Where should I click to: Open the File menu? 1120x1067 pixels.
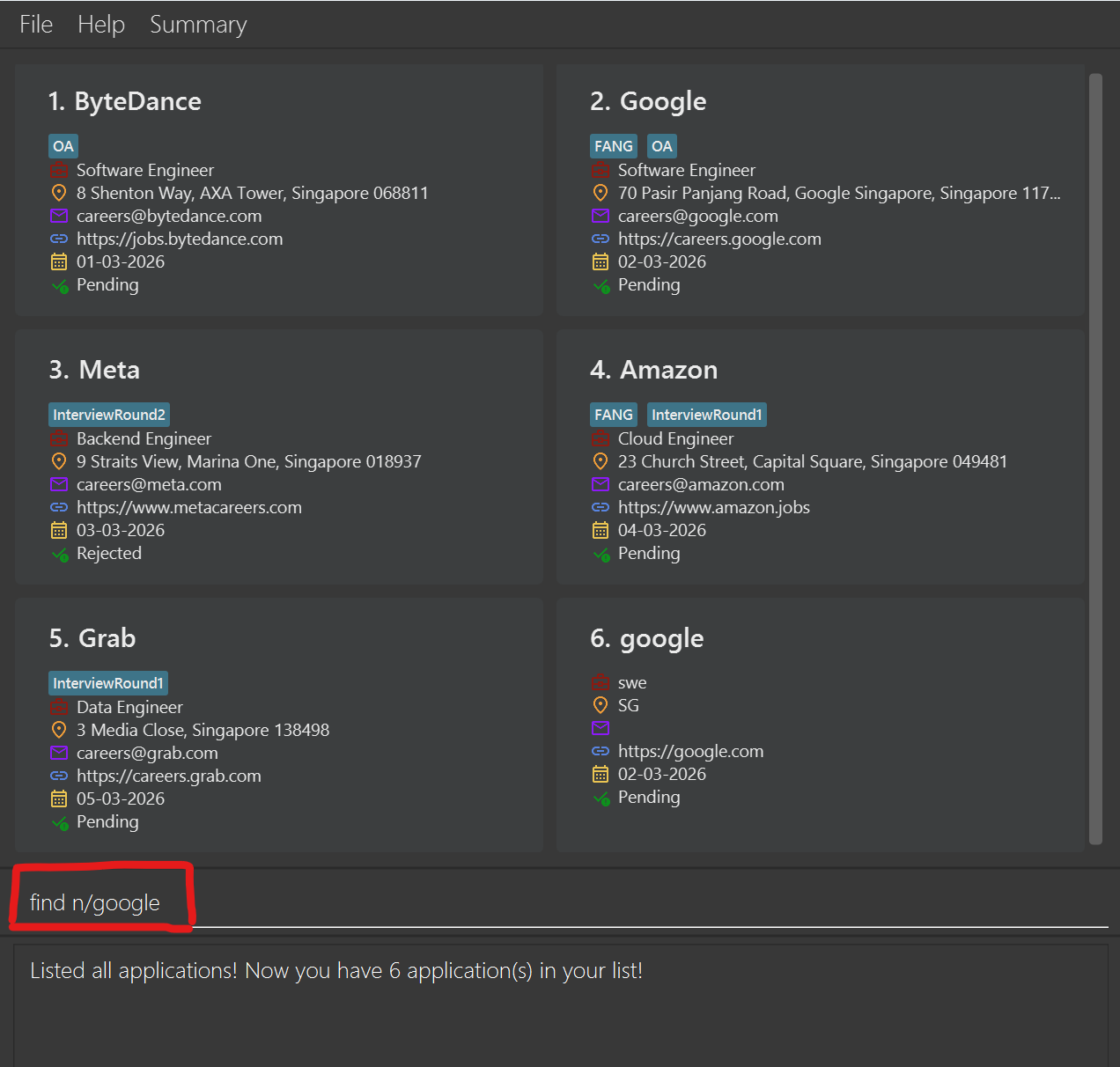36,25
